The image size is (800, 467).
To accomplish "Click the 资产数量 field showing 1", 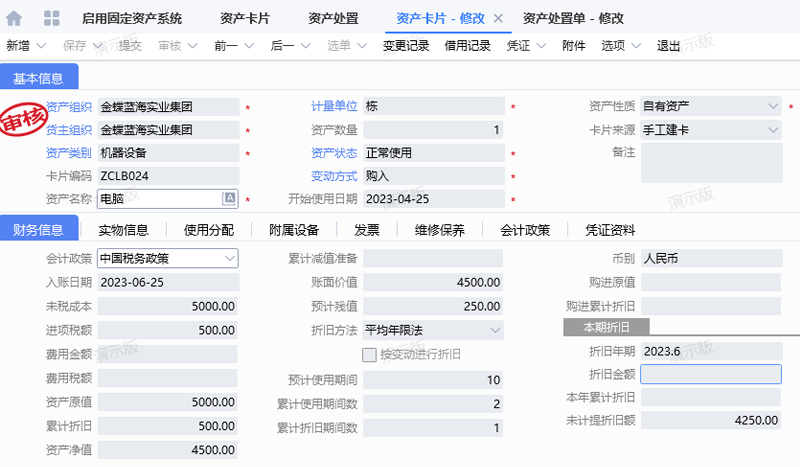I will coord(433,130).
